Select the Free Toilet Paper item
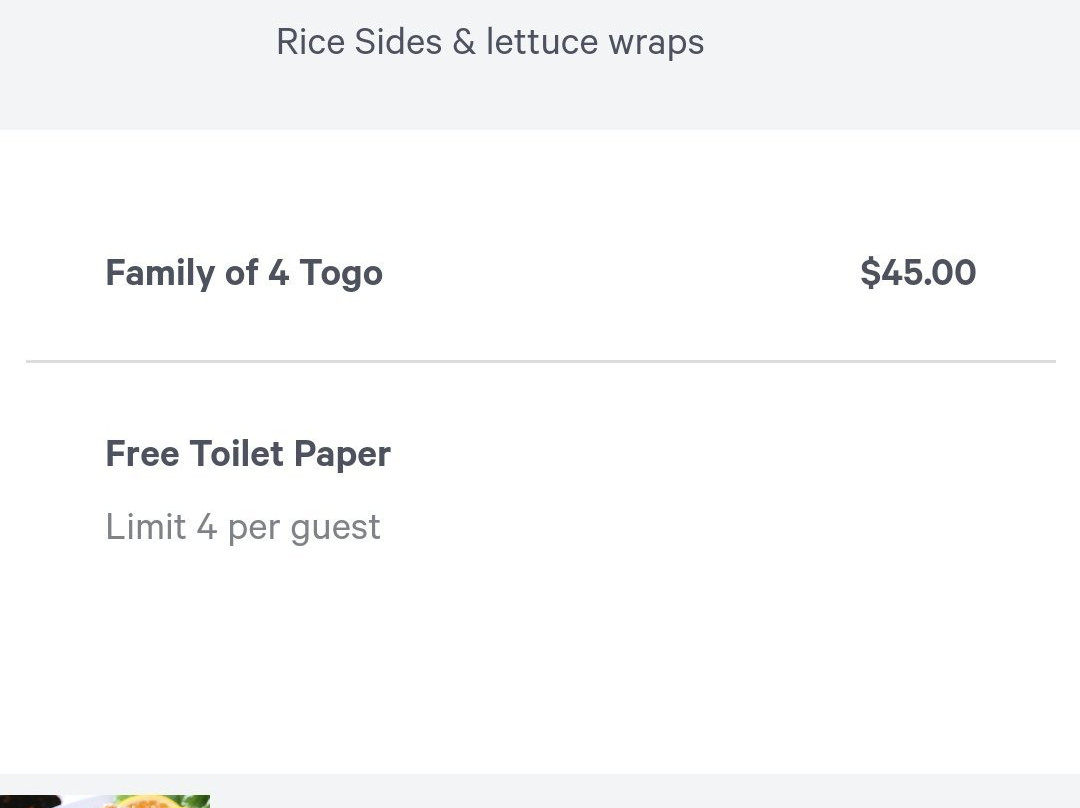The image size is (1080, 808). point(248,454)
